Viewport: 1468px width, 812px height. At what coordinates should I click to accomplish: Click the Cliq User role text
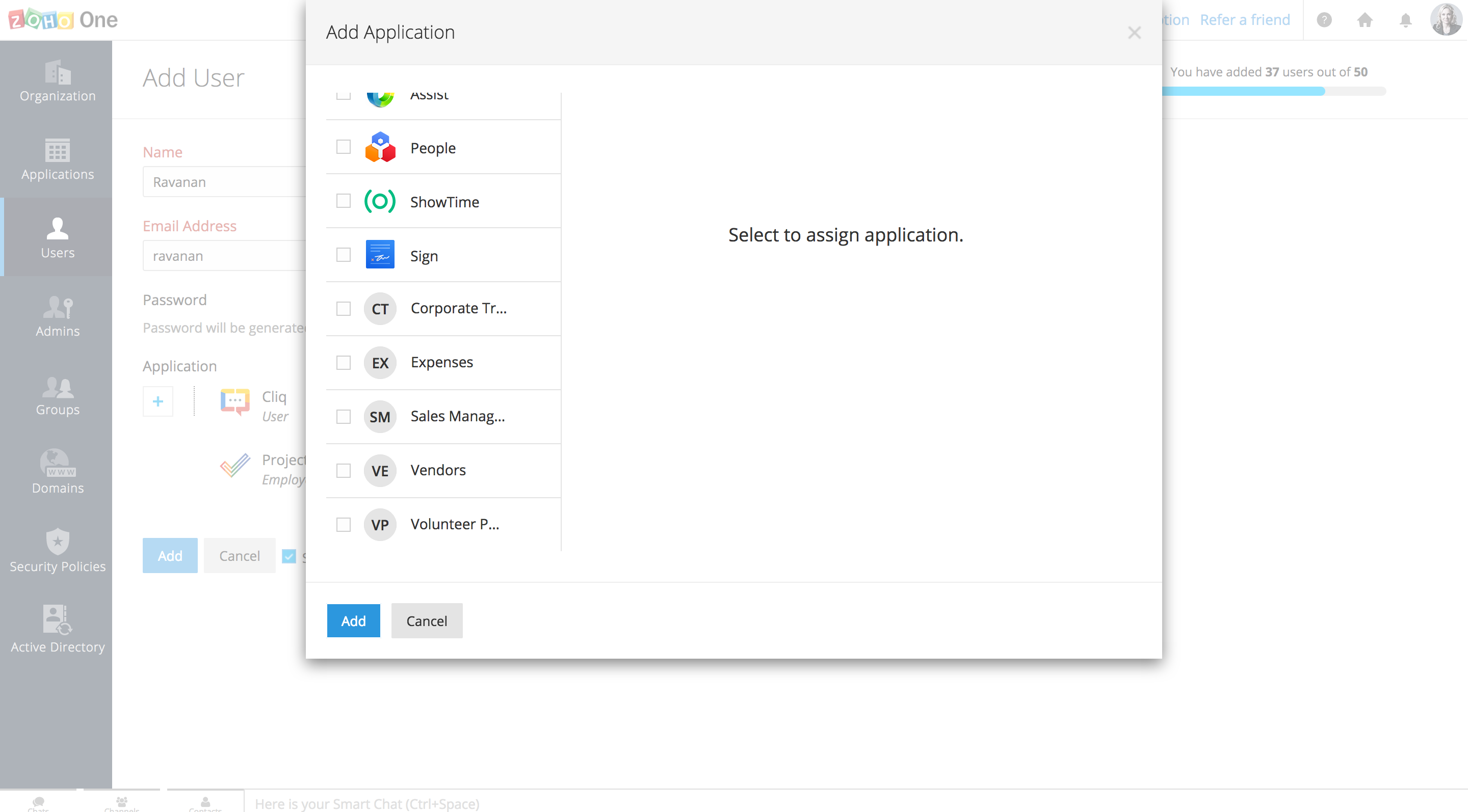coord(275,416)
